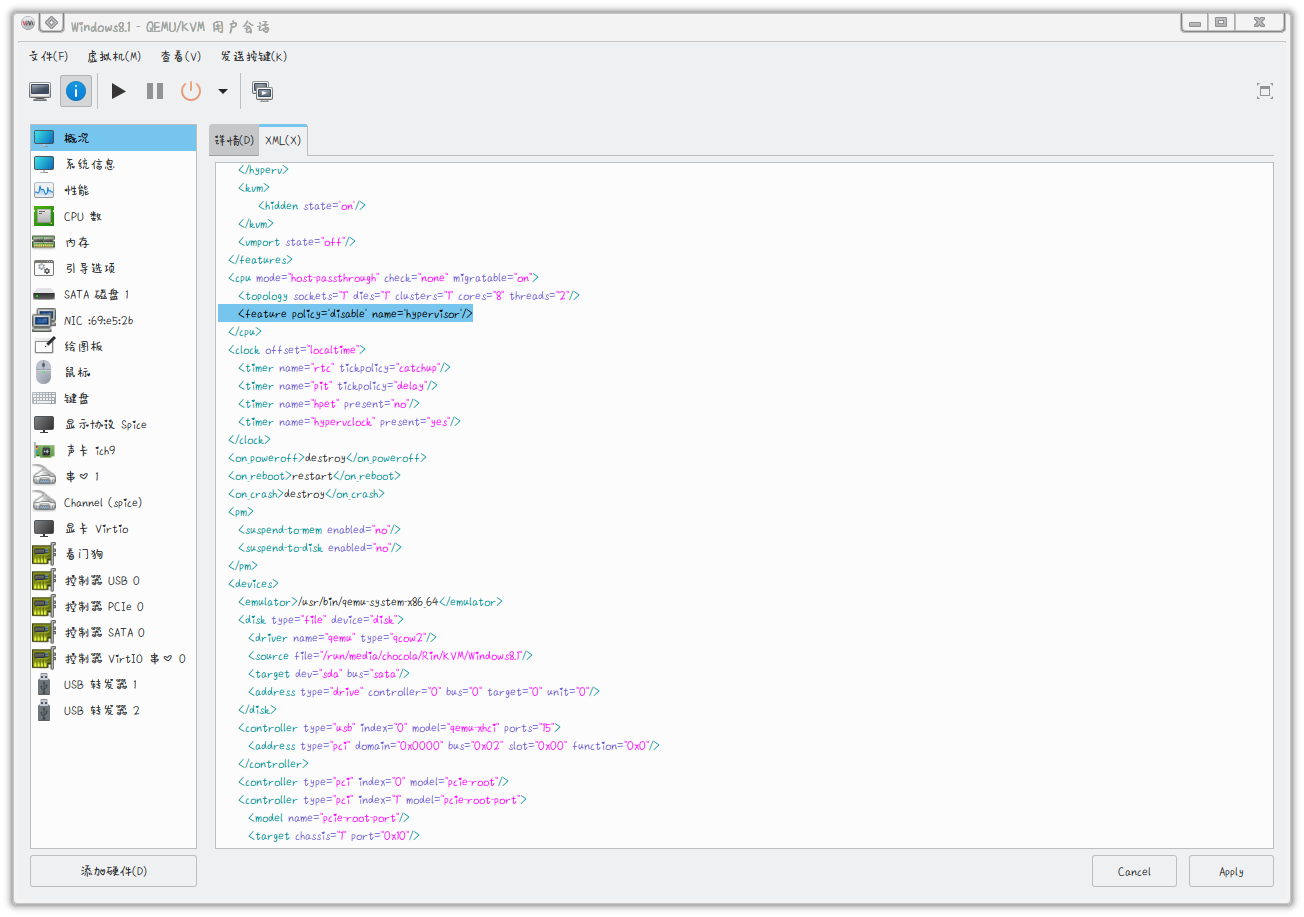Click the suspend-to-disk enabled line
This screenshot has height=917, width=1304.
(319, 548)
